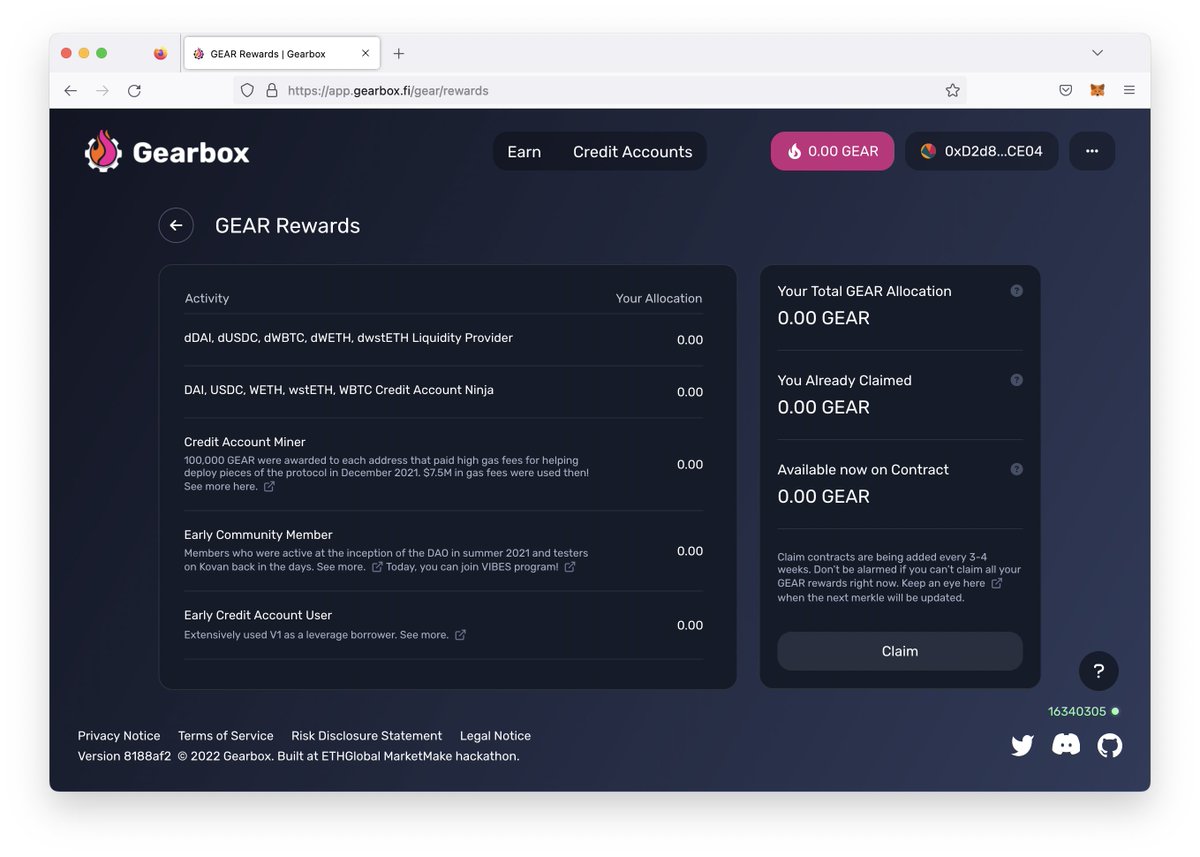Click the site lock icon in address bar
1200x857 pixels.
(271, 90)
